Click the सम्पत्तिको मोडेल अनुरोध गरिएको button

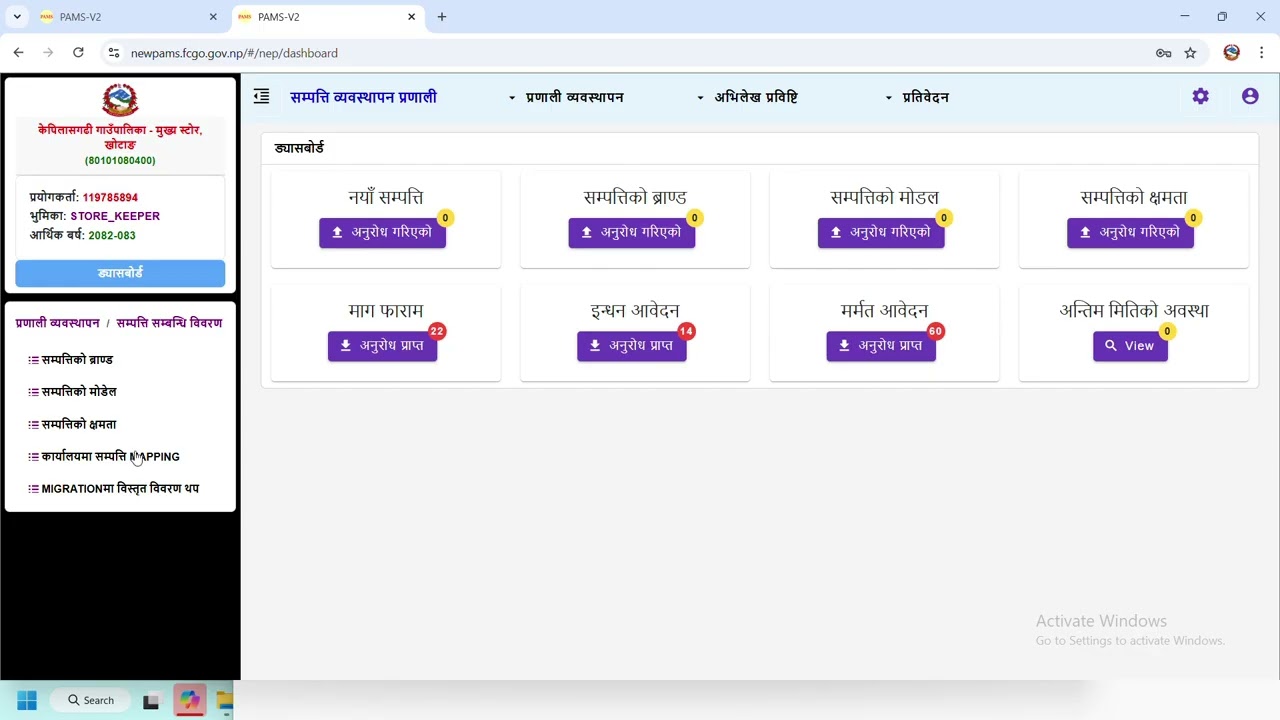click(x=881, y=232)
